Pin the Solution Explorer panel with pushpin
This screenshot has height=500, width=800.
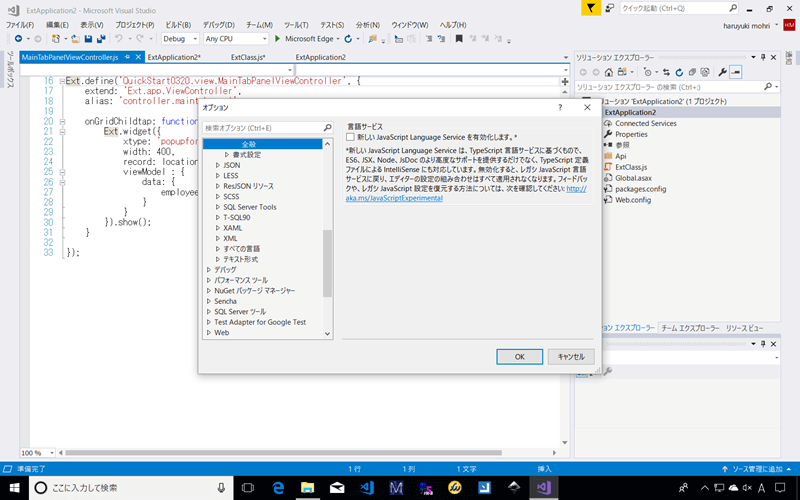pos(763,58)
